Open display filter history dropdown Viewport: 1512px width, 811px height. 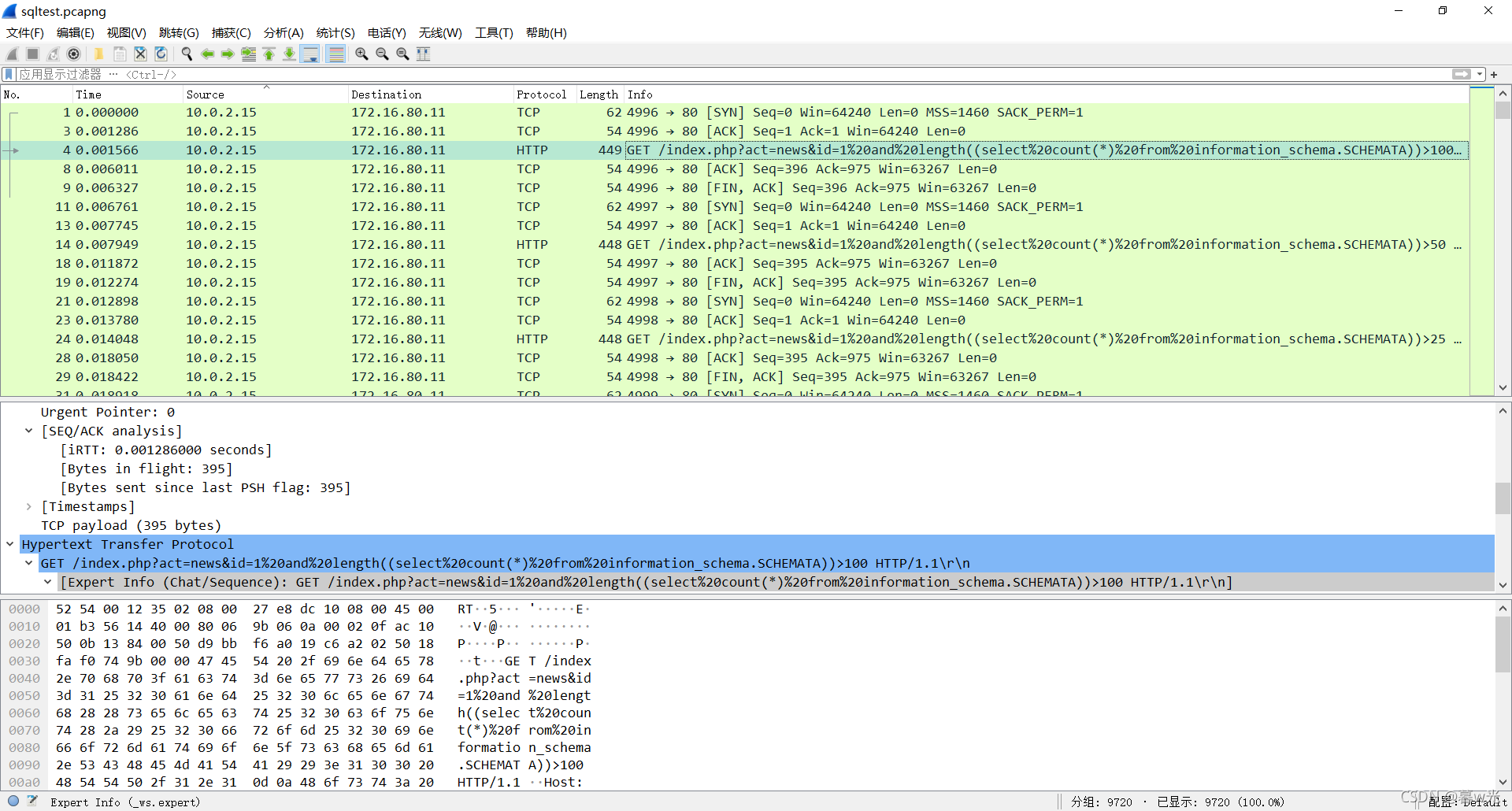pos(1480,74)
